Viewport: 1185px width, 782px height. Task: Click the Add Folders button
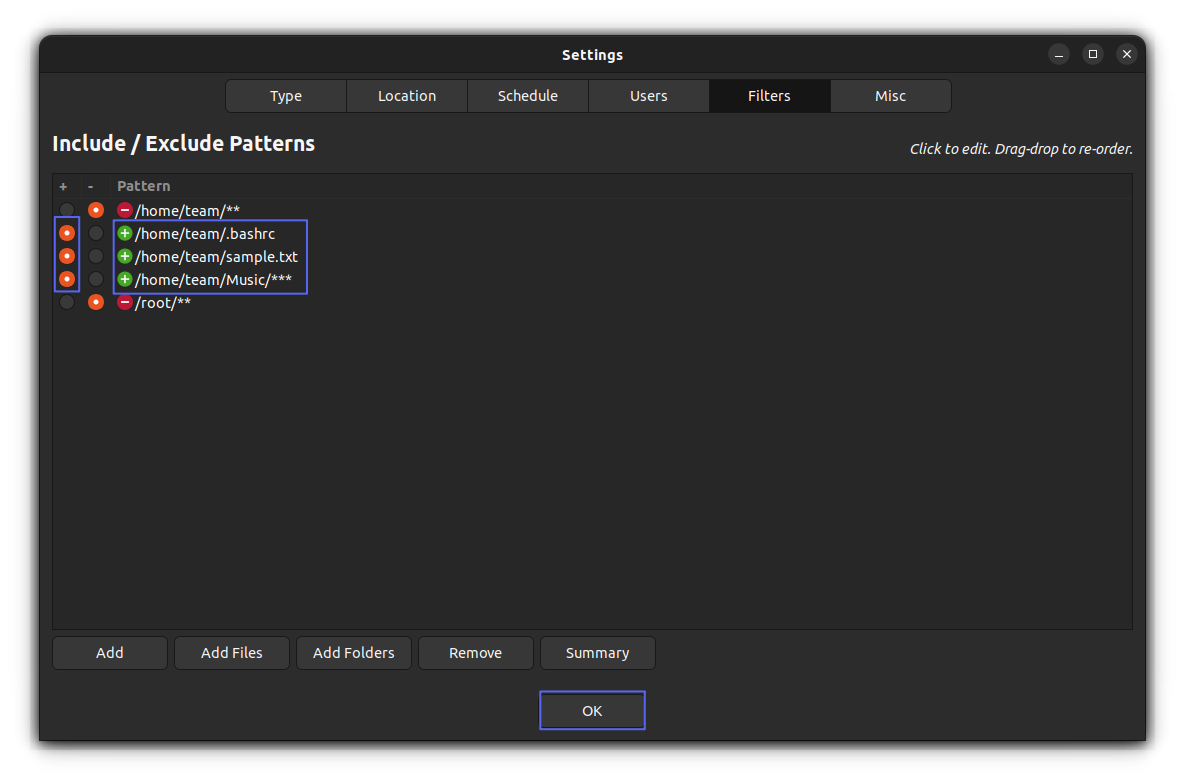point(354,653)
